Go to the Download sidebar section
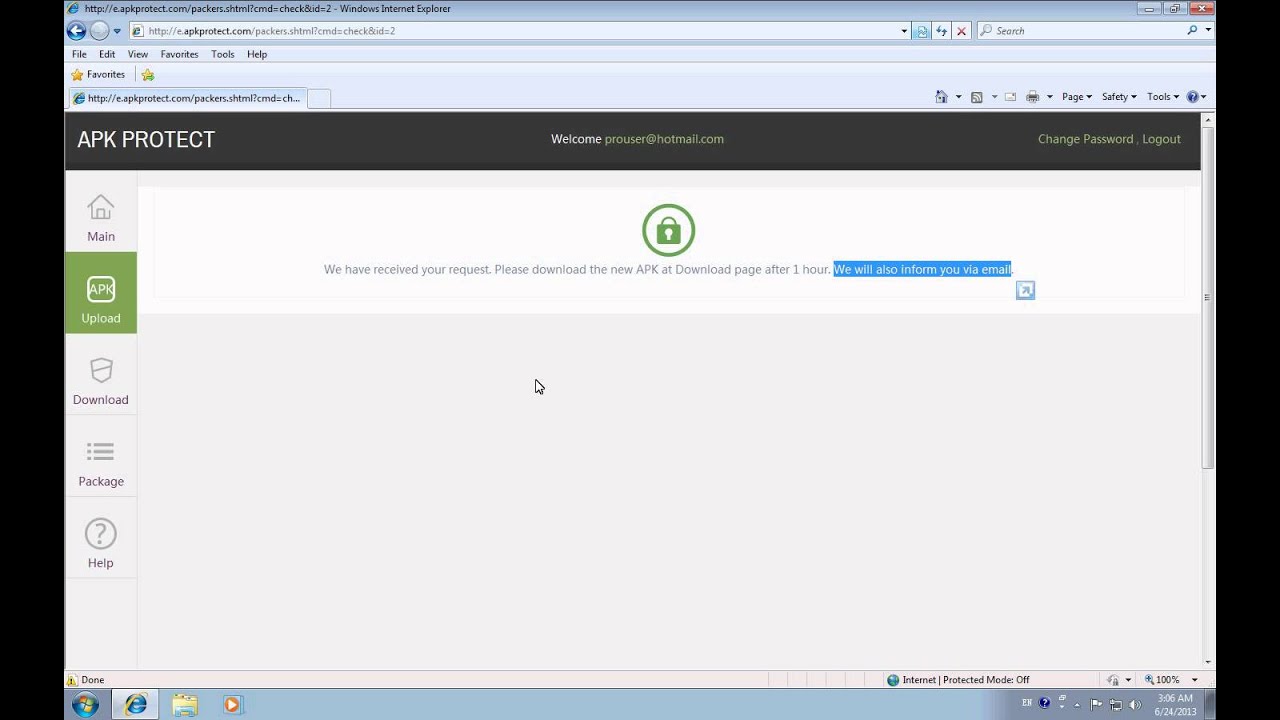Viewport: 1280px width, 720px height. (101, 382)
